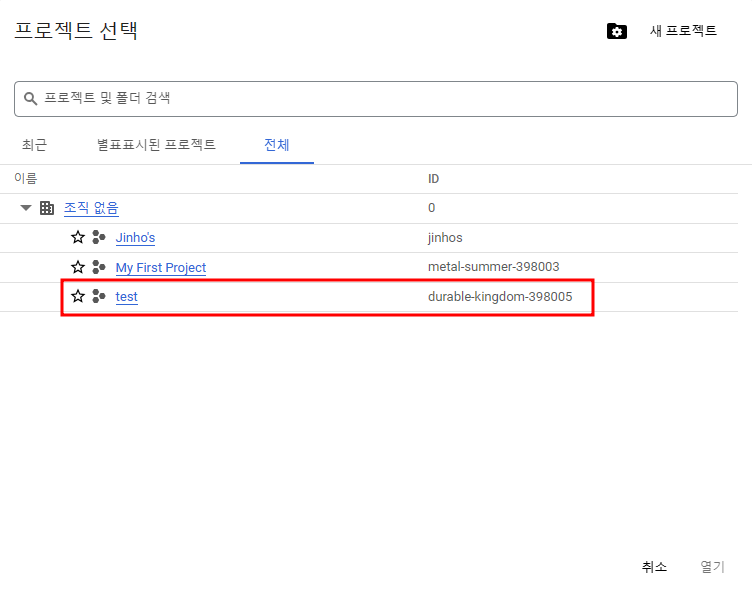Click the organization building icon
The height and width of the screenshot is (598, 752).
47,208
